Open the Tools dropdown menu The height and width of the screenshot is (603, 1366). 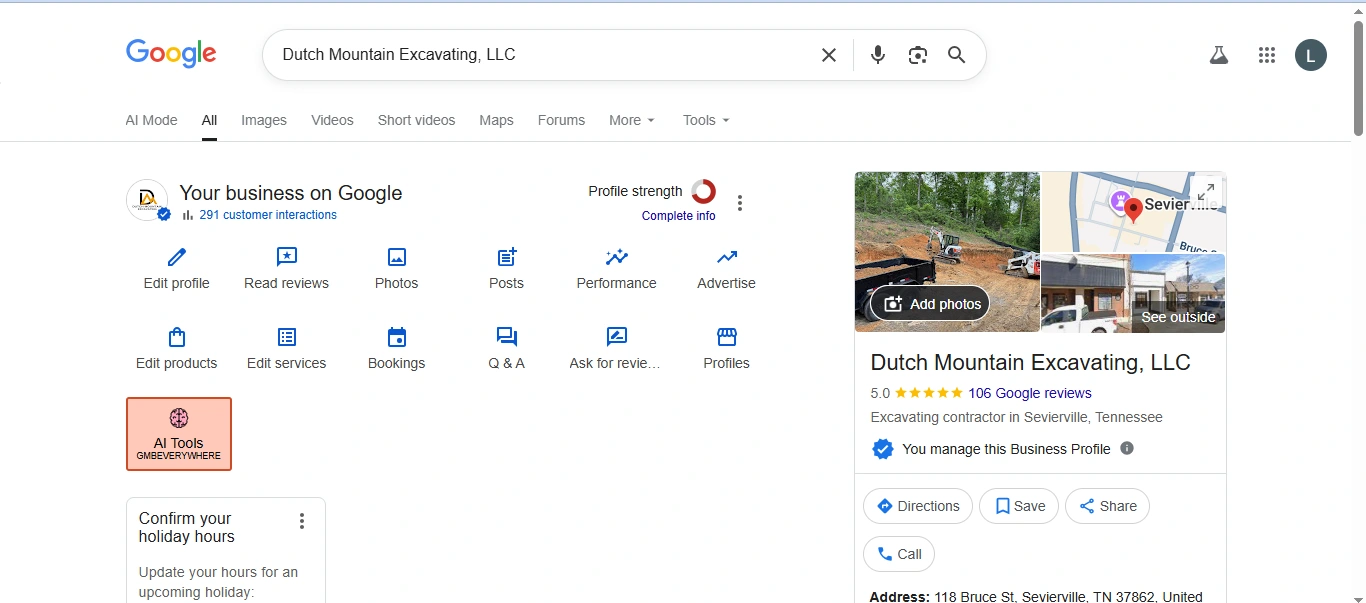pos(706,120)
